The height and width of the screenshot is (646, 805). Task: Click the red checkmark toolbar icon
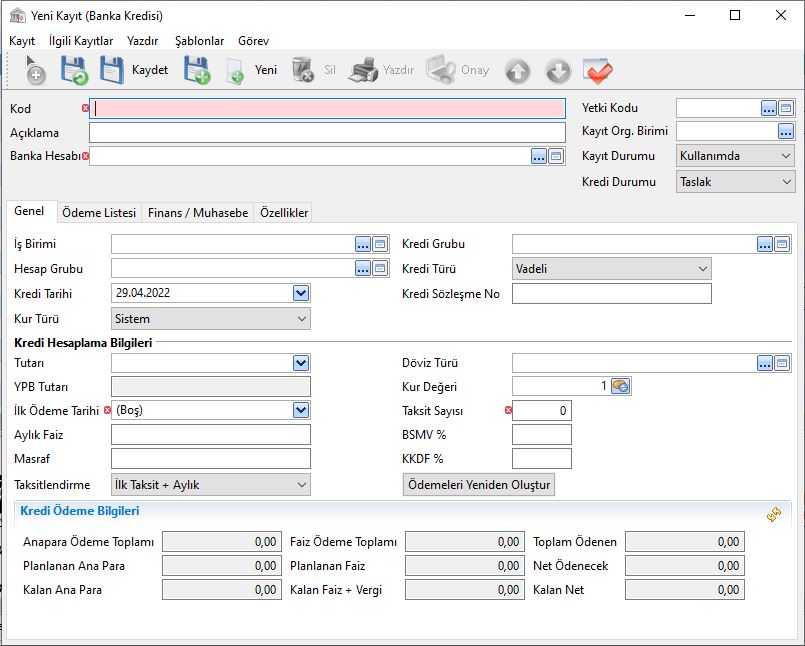click(x=598, y=71)
